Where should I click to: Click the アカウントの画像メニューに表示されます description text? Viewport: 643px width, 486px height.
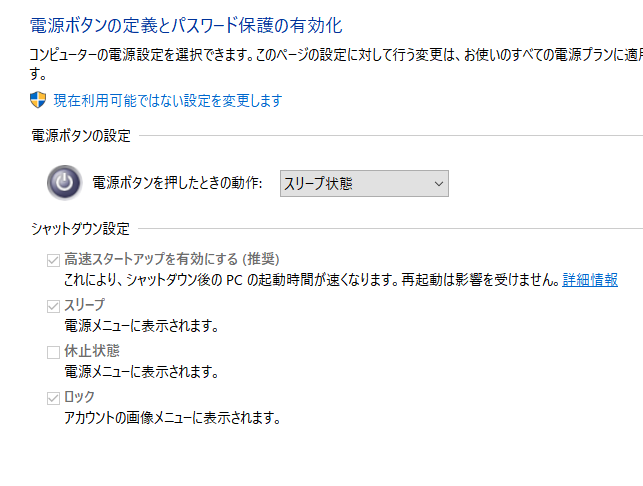172,418
